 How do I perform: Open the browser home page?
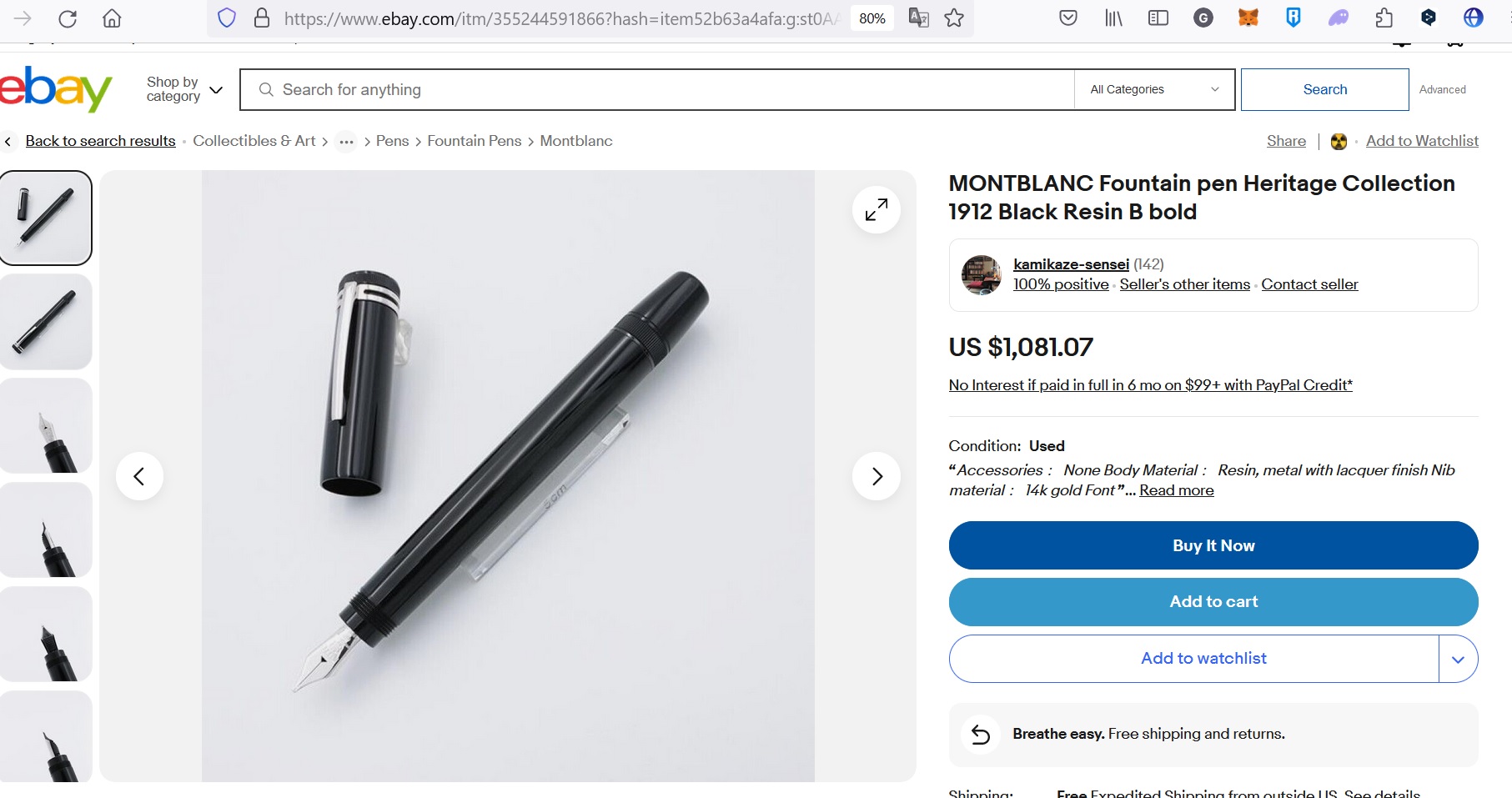tap(112, 18)
